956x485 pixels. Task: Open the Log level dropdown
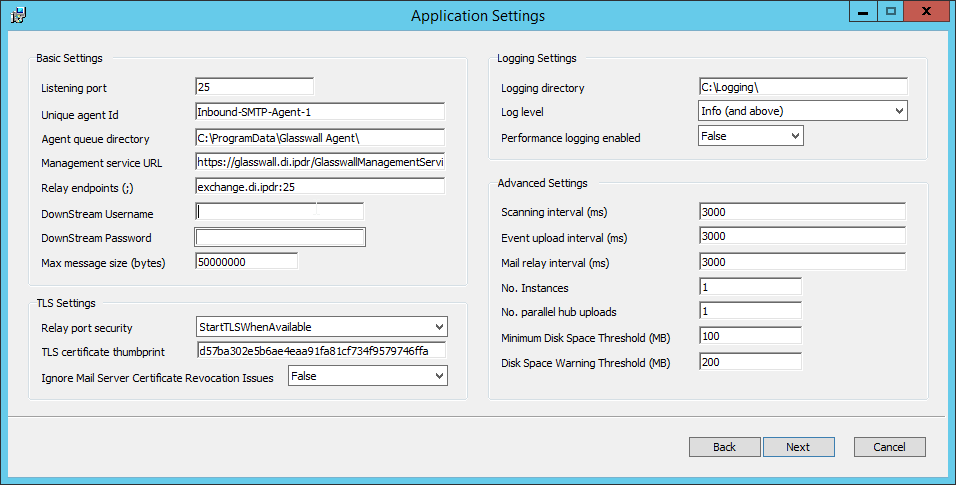[802, 111]
